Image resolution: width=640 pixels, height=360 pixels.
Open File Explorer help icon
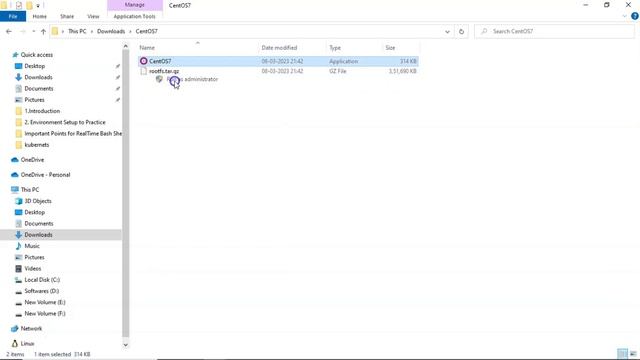click(x=635, y=16)
